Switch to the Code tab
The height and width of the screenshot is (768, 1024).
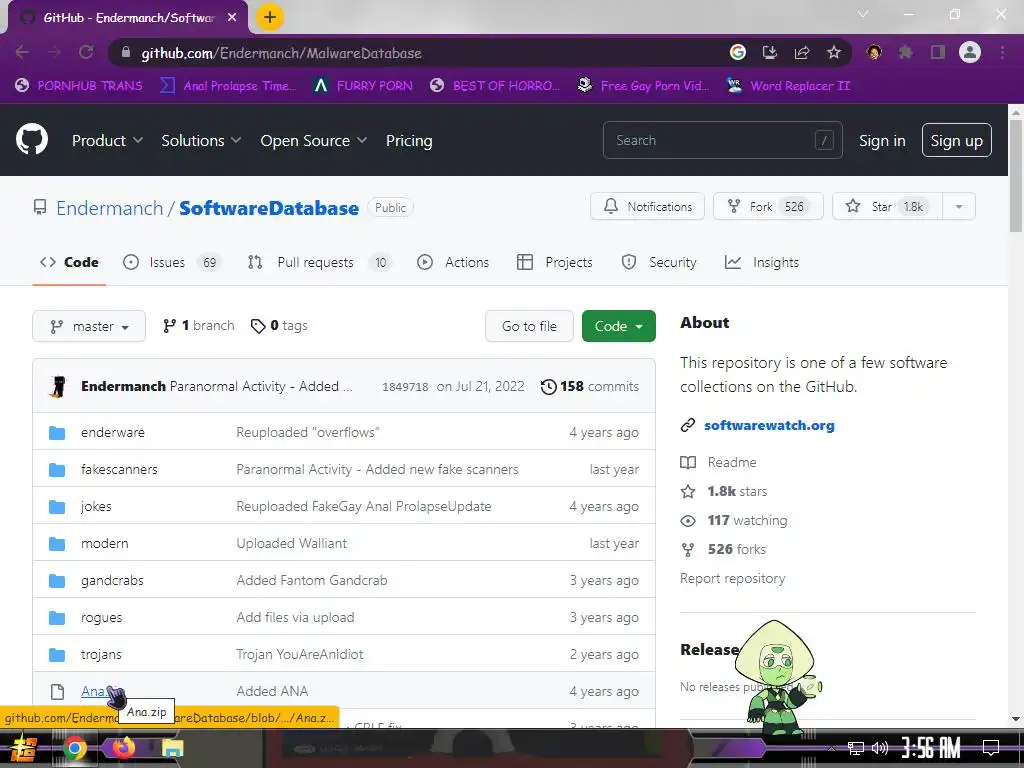[69, 263]
